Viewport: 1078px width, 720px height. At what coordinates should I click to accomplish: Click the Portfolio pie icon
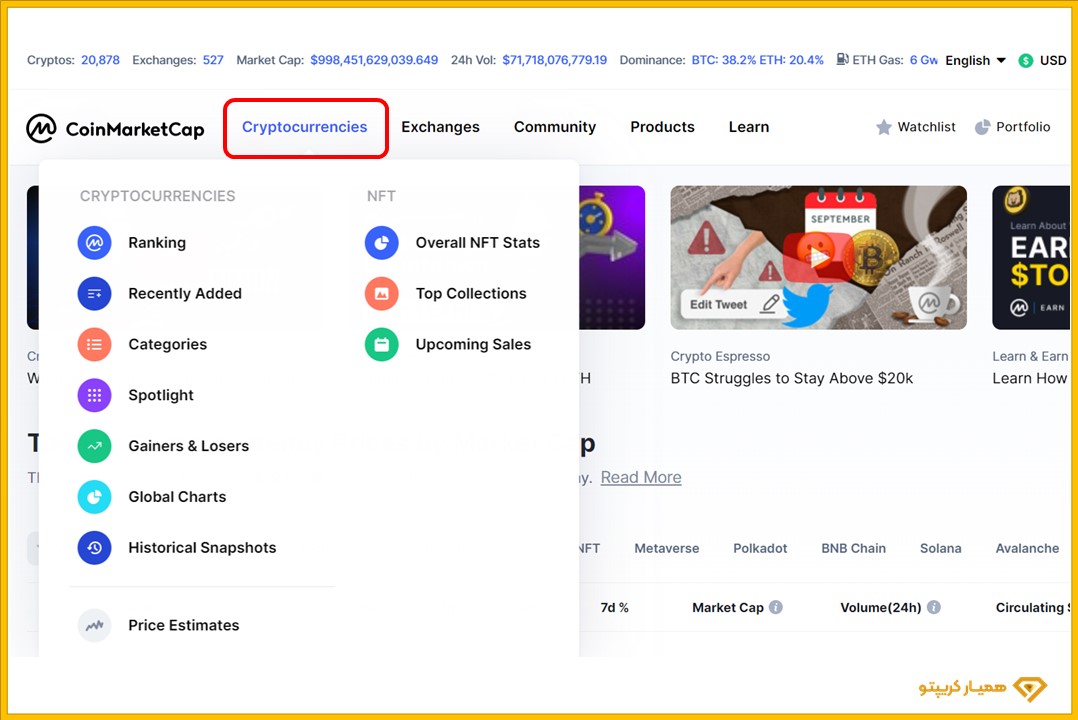pyautogui.click(x=982, y=127)
